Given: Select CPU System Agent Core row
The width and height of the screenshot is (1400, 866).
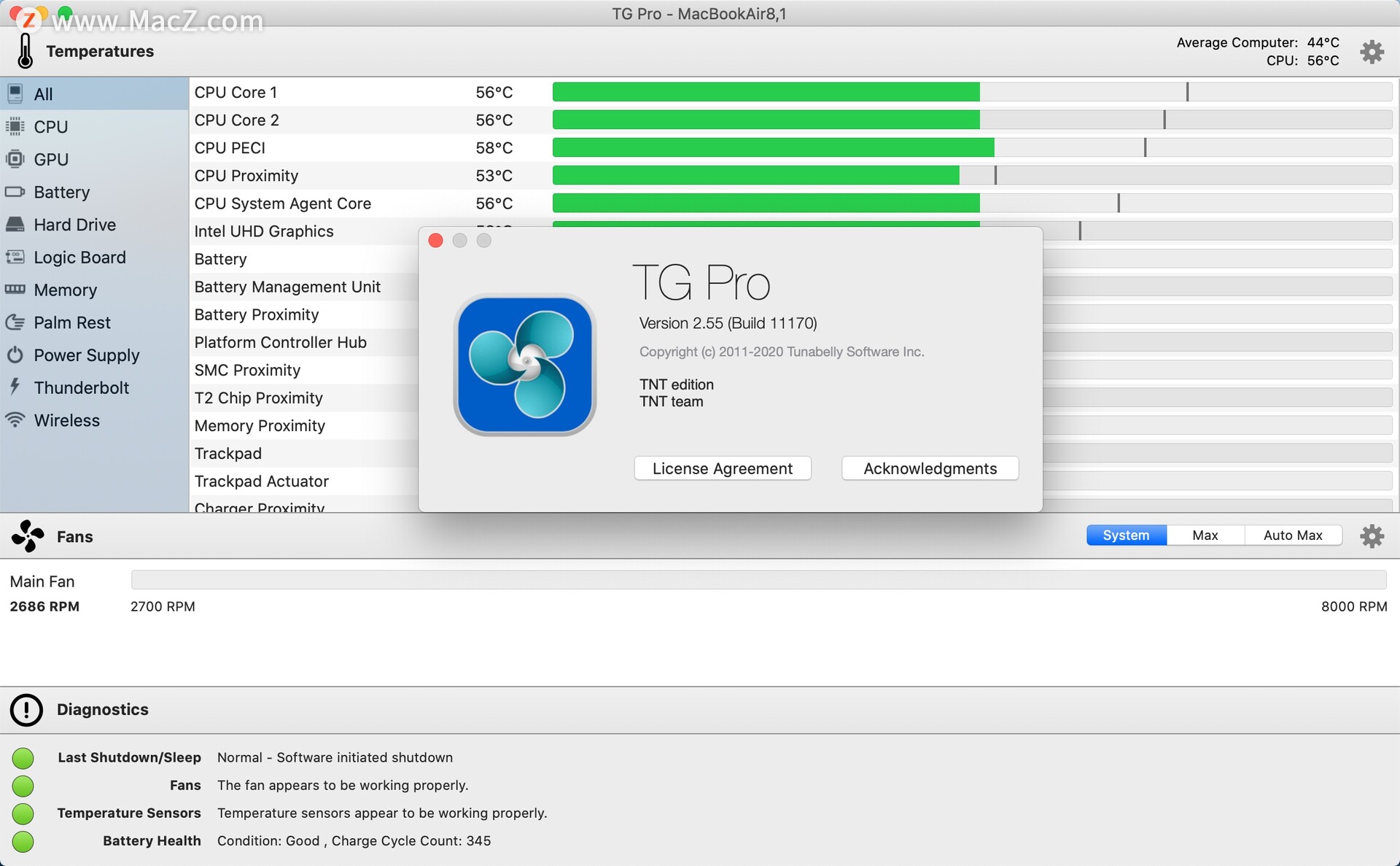Looking at the screenshot, I should (x=794, y=203).
